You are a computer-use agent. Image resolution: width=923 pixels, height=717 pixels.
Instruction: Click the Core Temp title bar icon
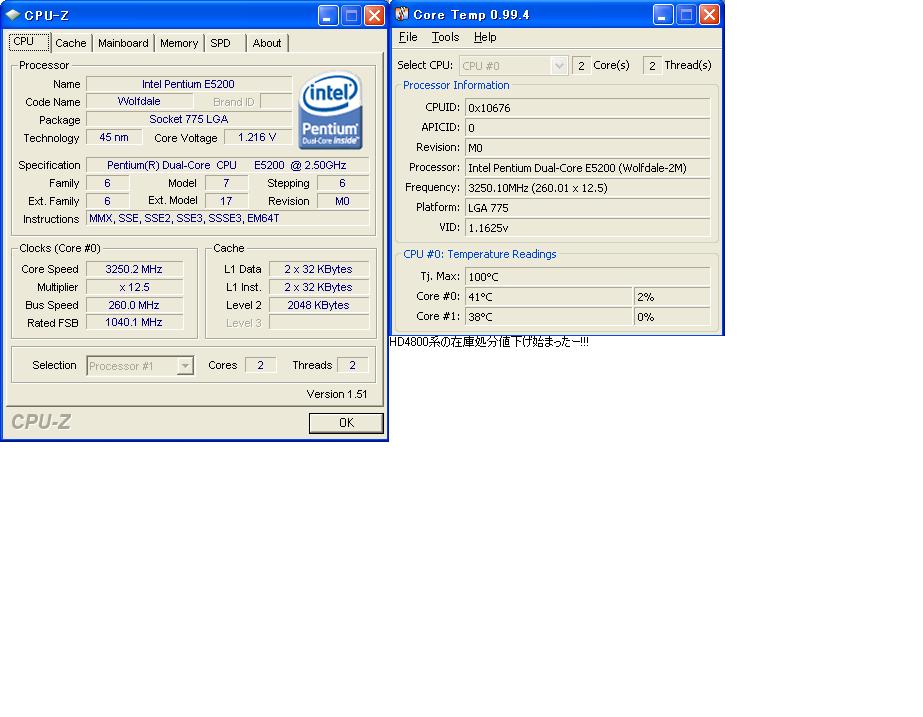tap(401, 14)
